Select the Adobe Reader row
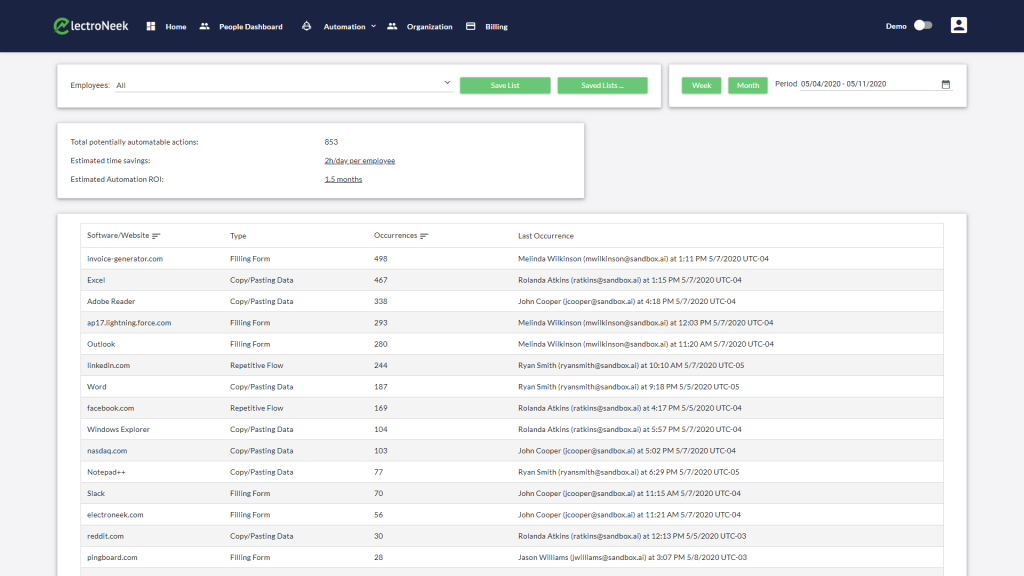 click(511, 301)
